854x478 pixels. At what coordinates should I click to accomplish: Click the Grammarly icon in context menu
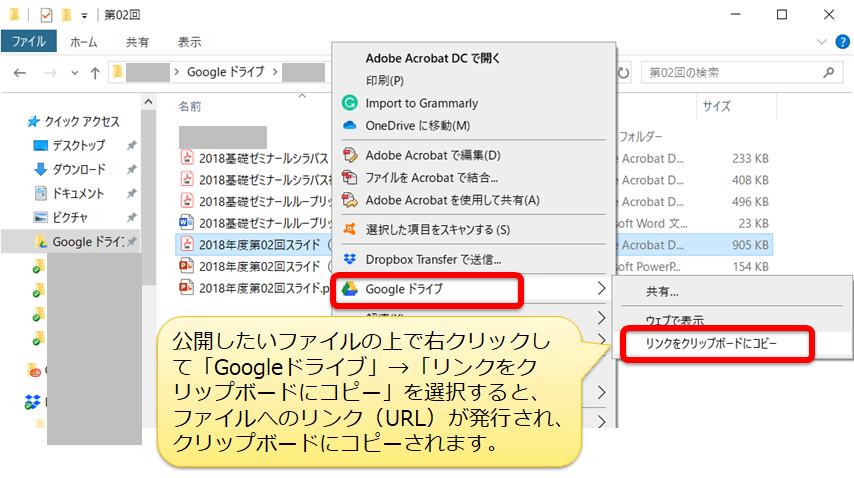[350, 102]
